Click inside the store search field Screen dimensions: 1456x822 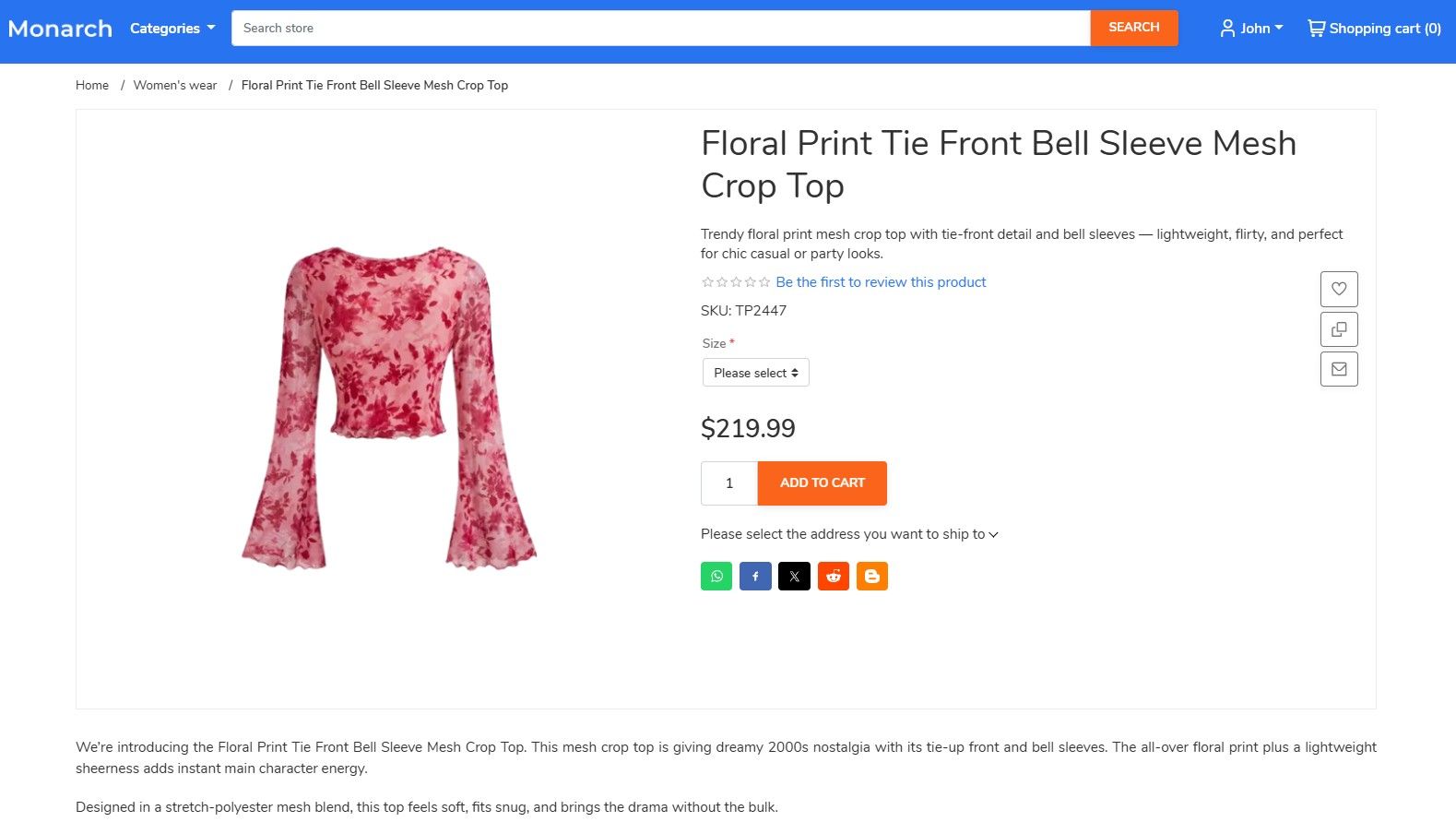(x=660, y=28)
